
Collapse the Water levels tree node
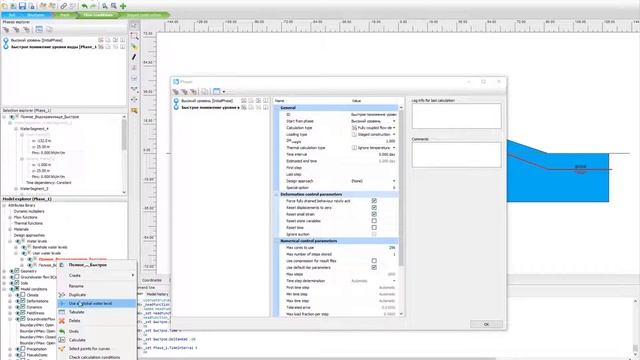(10, 241)
